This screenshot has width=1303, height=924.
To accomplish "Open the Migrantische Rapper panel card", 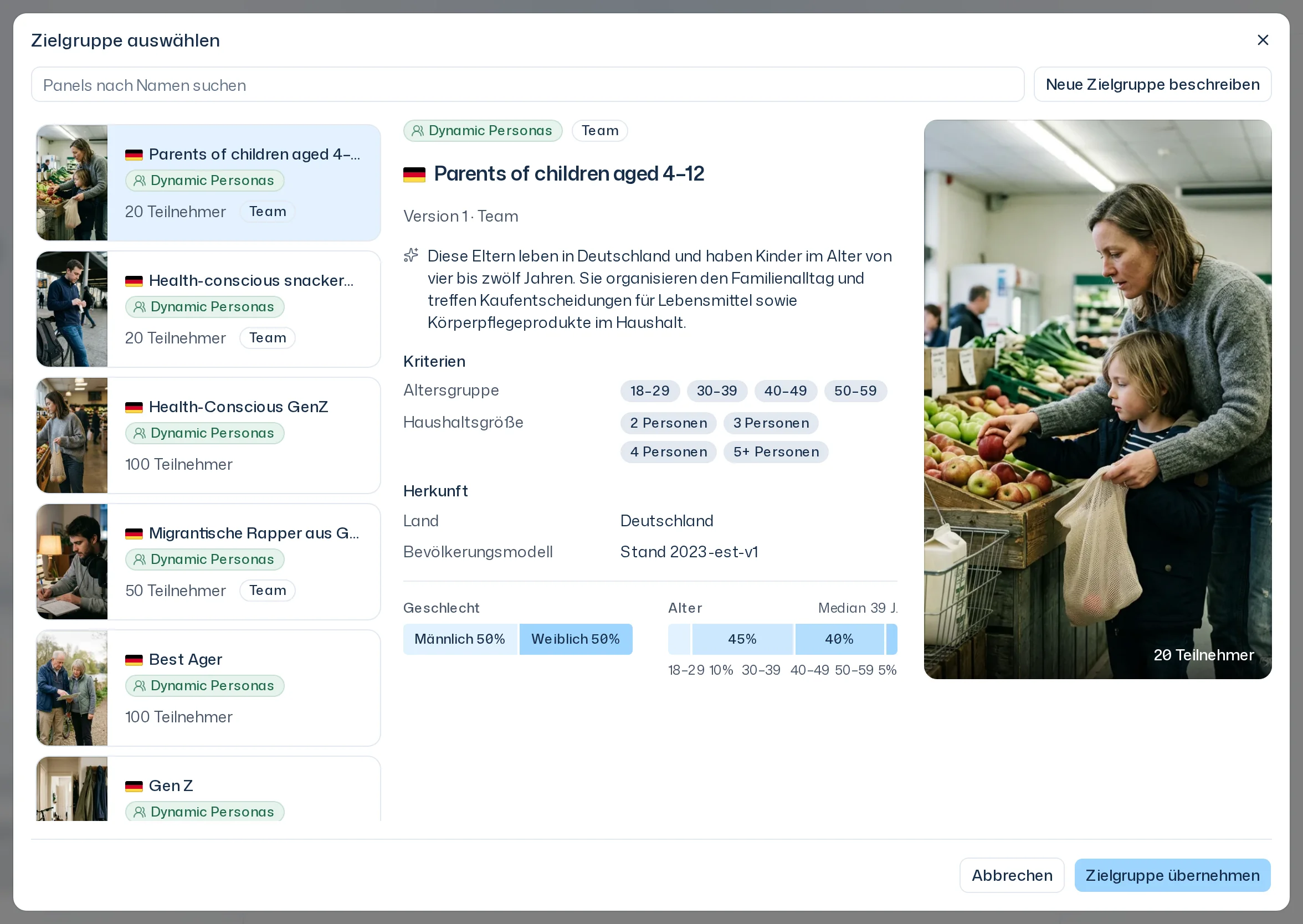I will 208,562.
